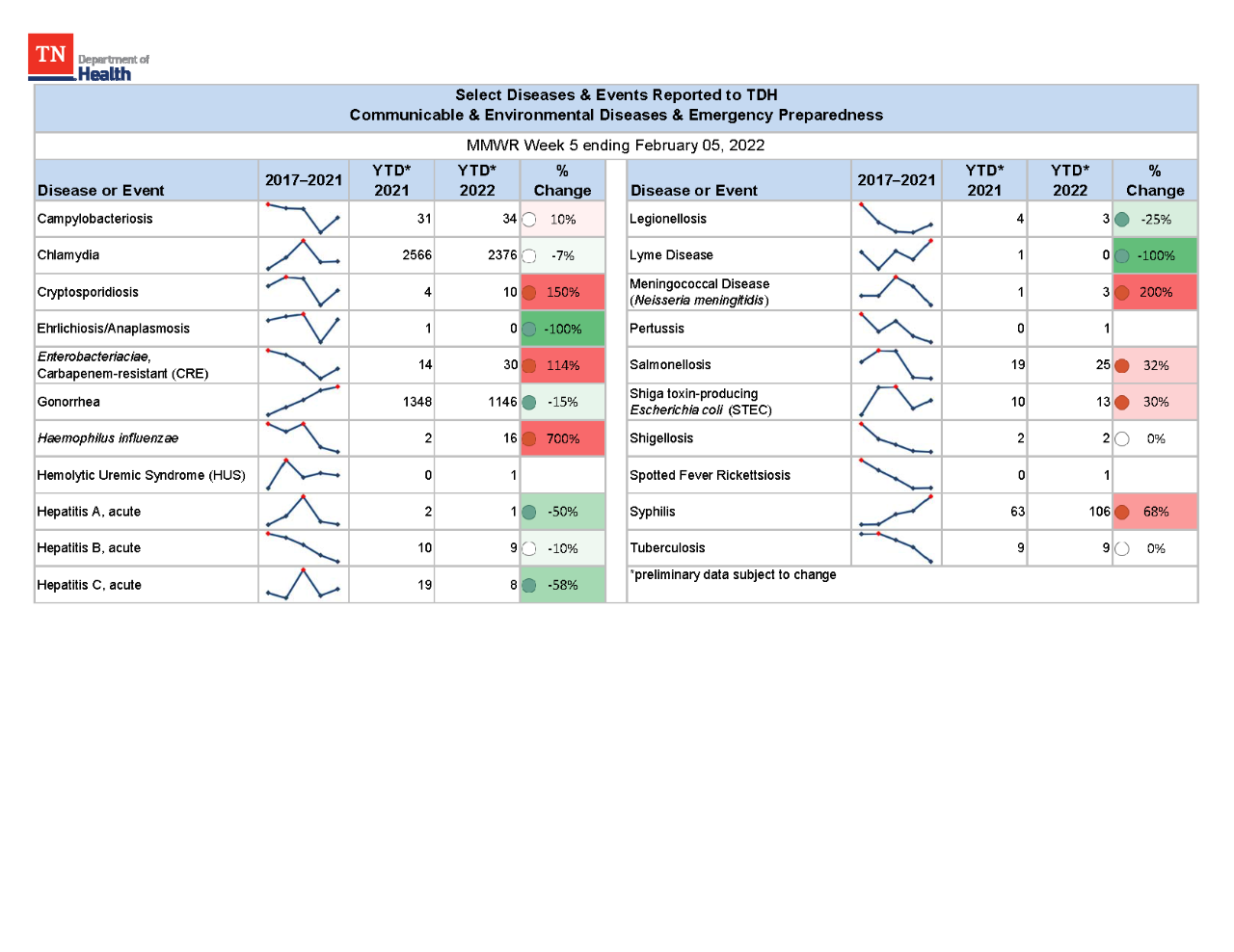Click the red circle in the Carbapenem-resistant (CRE) row
1234x952 pixels.
point(529,365)
